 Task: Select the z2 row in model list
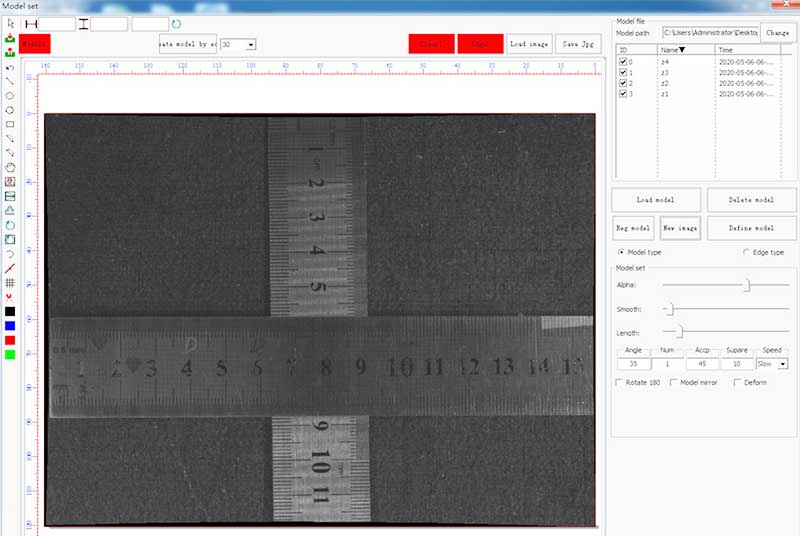coord(665,84)
